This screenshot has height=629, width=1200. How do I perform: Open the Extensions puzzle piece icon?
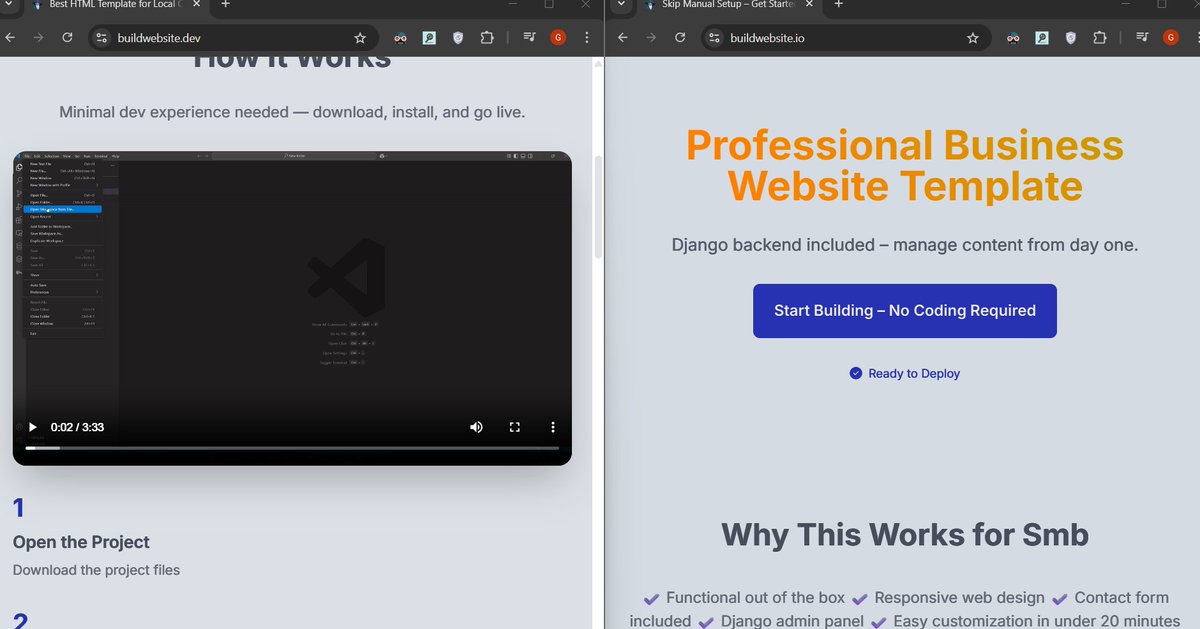[486, 37]
